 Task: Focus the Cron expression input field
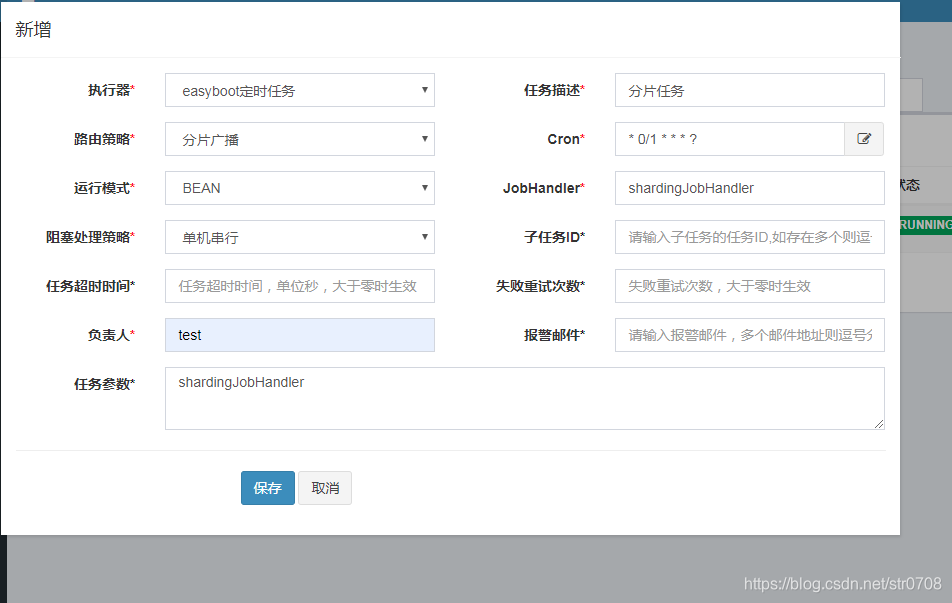[x=730, y=139]
